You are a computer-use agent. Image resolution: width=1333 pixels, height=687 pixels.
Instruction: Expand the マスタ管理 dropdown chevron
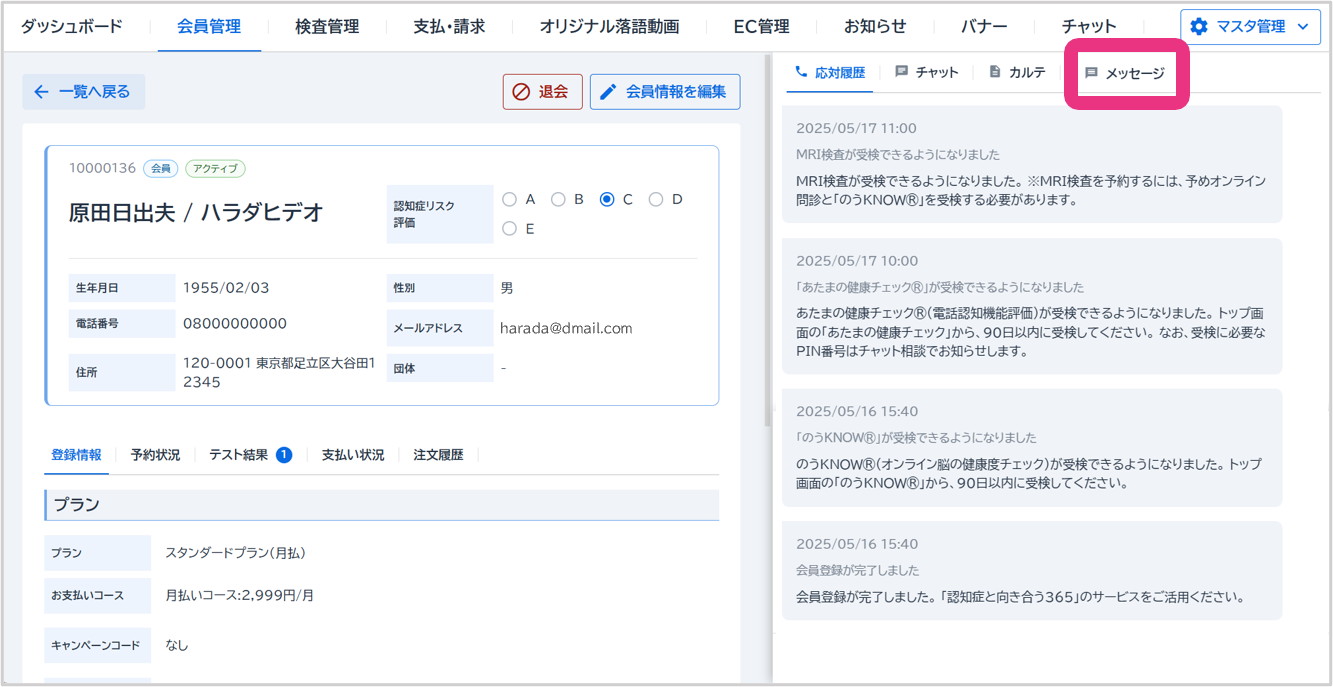pyautogui.click(x=1302, y=27)
